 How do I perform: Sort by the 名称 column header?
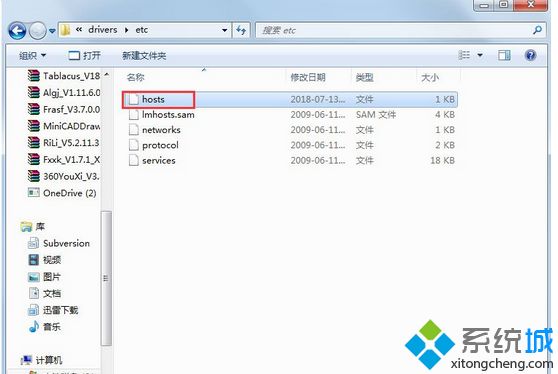136,77
